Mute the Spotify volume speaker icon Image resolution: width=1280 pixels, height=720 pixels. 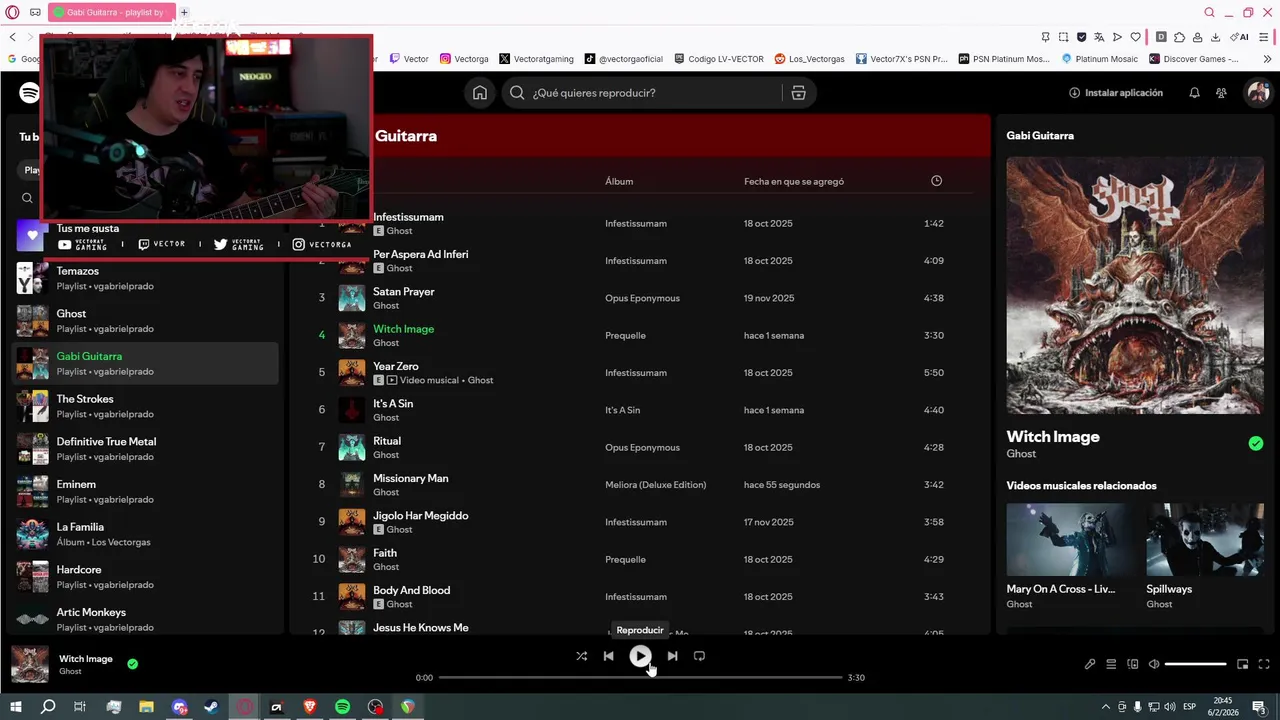pyautogui.click(x=1154, y=664)
